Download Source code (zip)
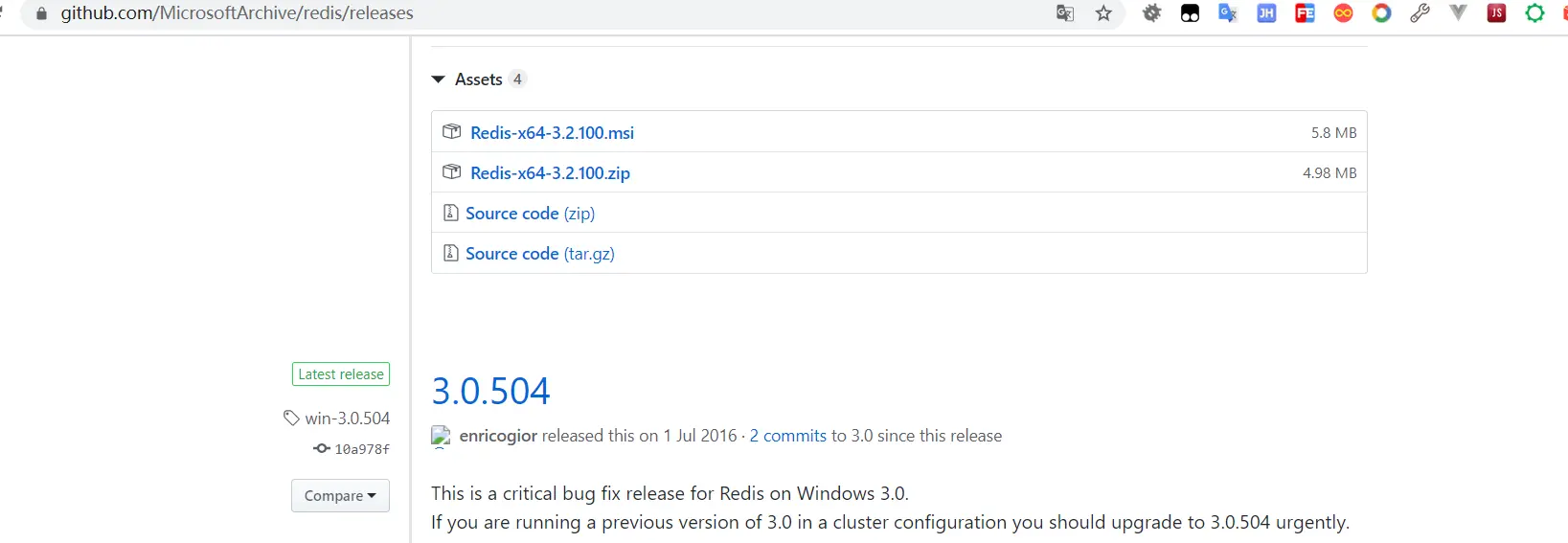This screenshot has width=1568, height=543. click(x=530, y=214)
